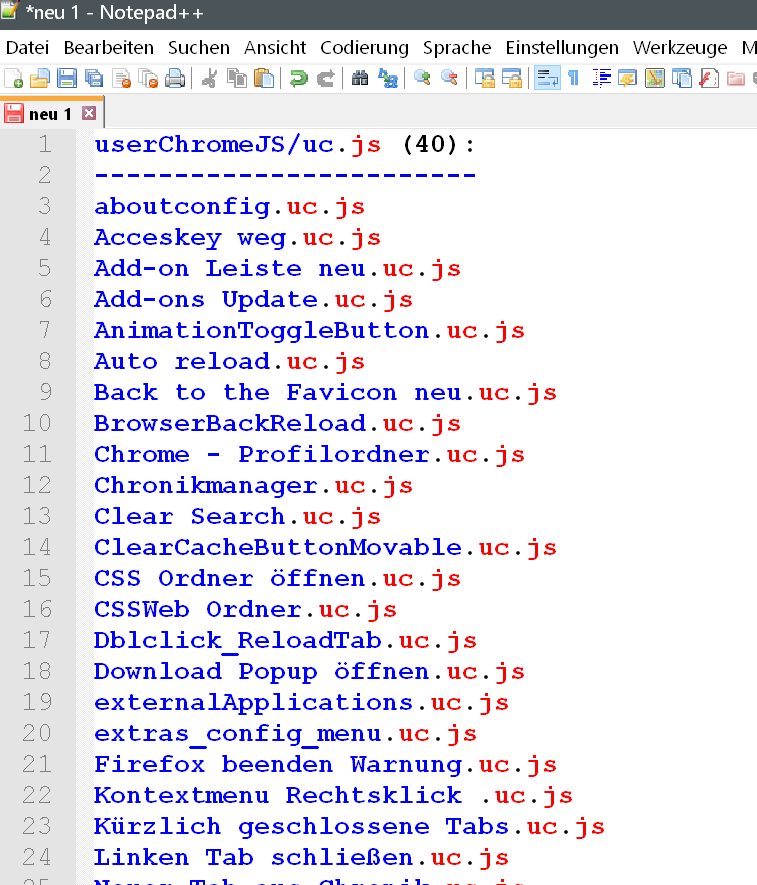Open the Replace dialog icon
This screenshot has height=885, width=757.
(388, 78)
